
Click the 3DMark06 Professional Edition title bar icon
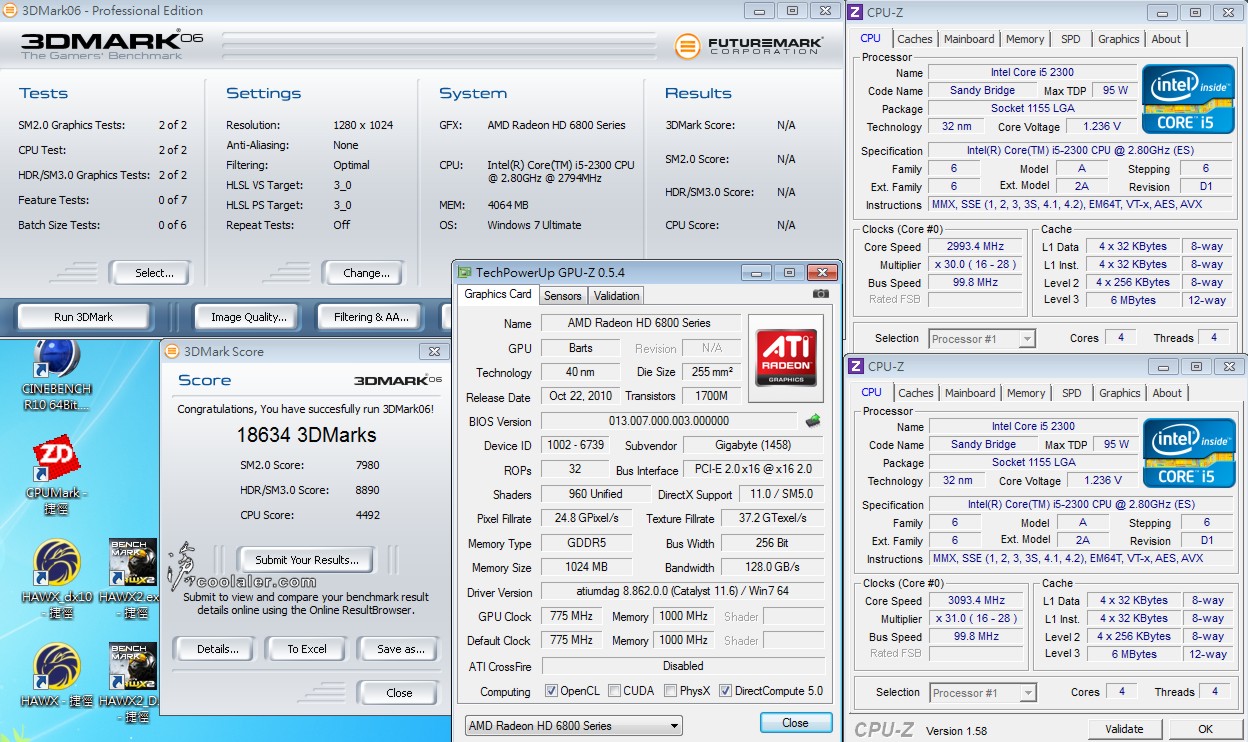tap(9, 11)
